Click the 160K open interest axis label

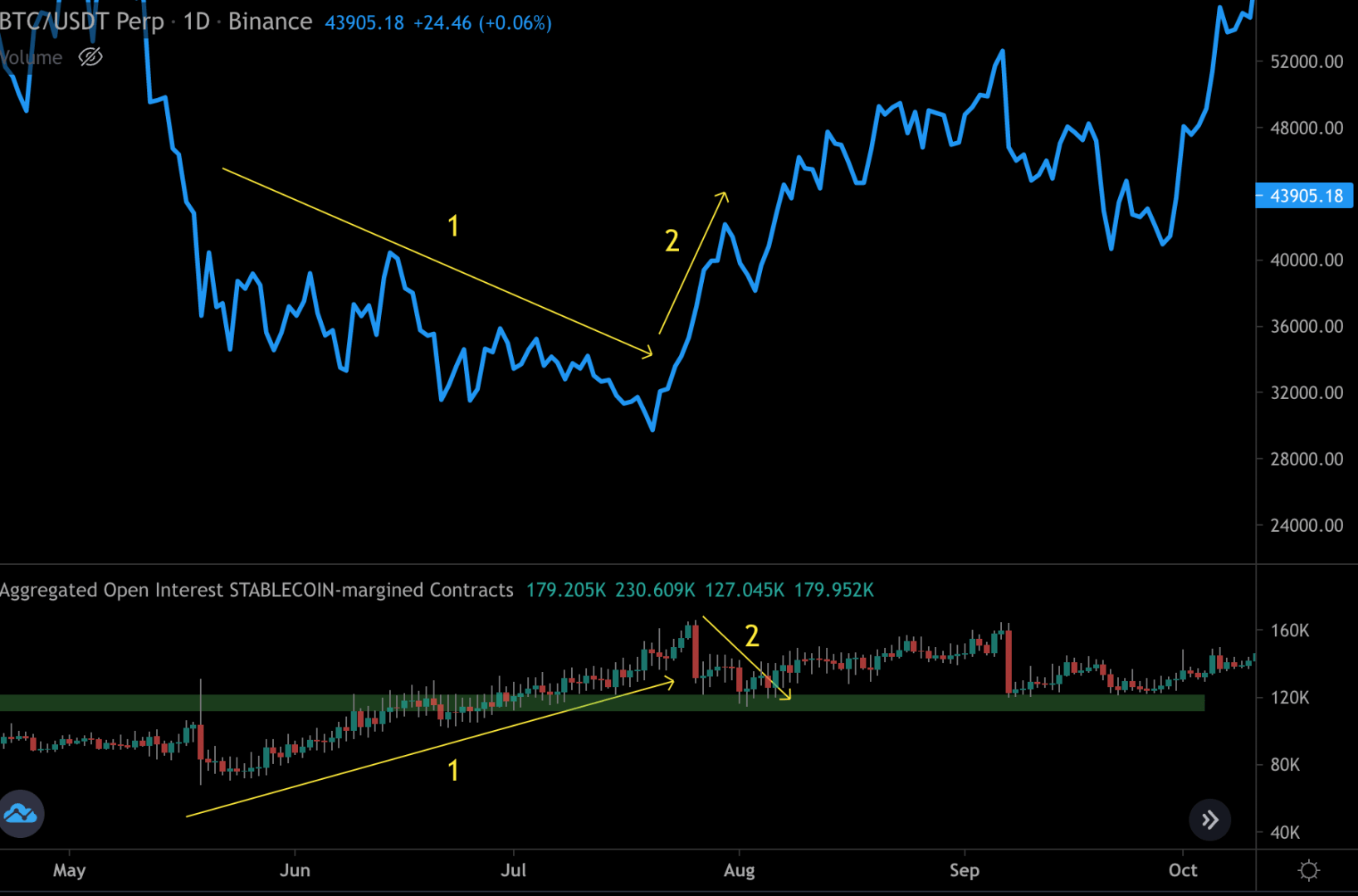click(x=1290, y=631)
